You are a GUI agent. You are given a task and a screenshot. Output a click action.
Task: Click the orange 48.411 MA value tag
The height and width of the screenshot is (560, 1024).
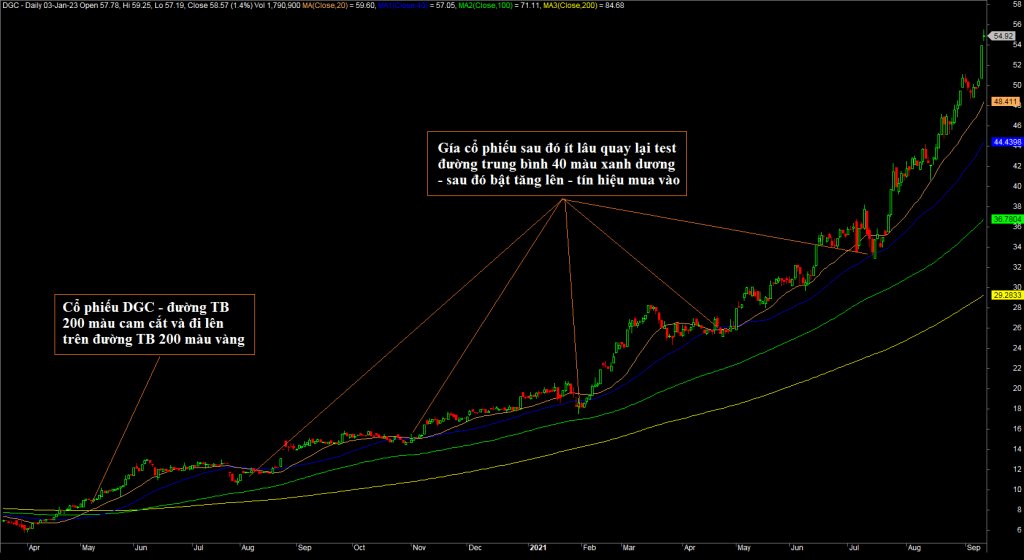click(x=1005, y=102)
